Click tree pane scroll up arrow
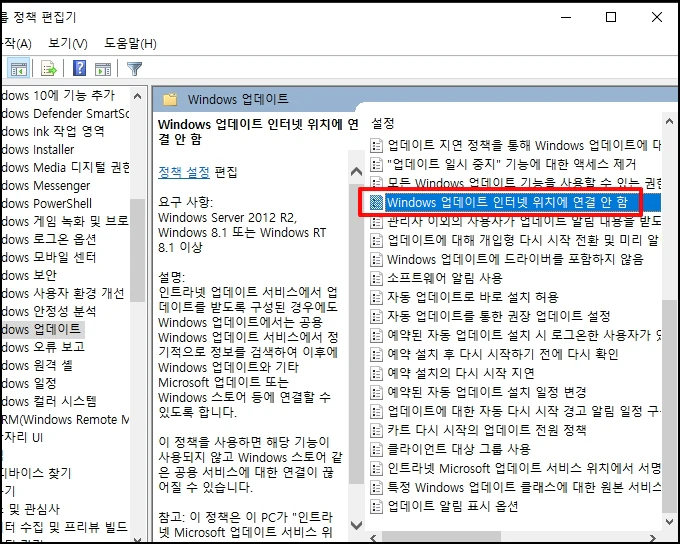The image size is (680, 544). coord(137,96)
